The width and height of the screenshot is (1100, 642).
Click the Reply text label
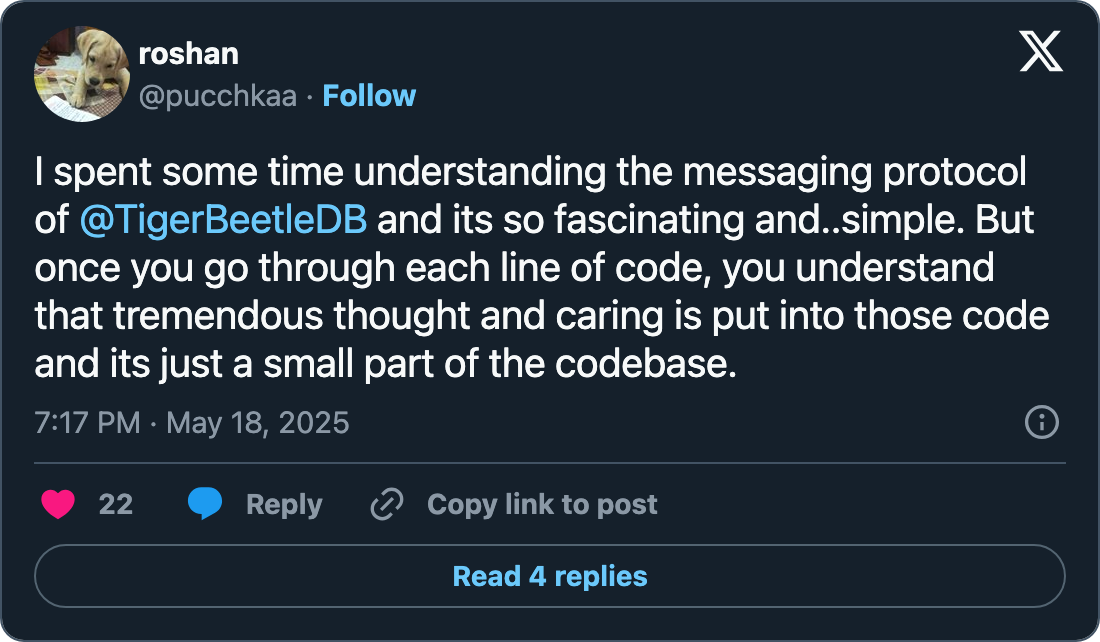click(x=284, y=505)
